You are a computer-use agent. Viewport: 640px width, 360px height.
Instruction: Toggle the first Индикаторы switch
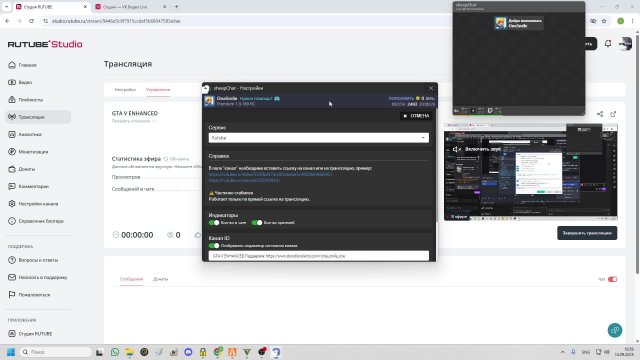(x=214, y=222)
